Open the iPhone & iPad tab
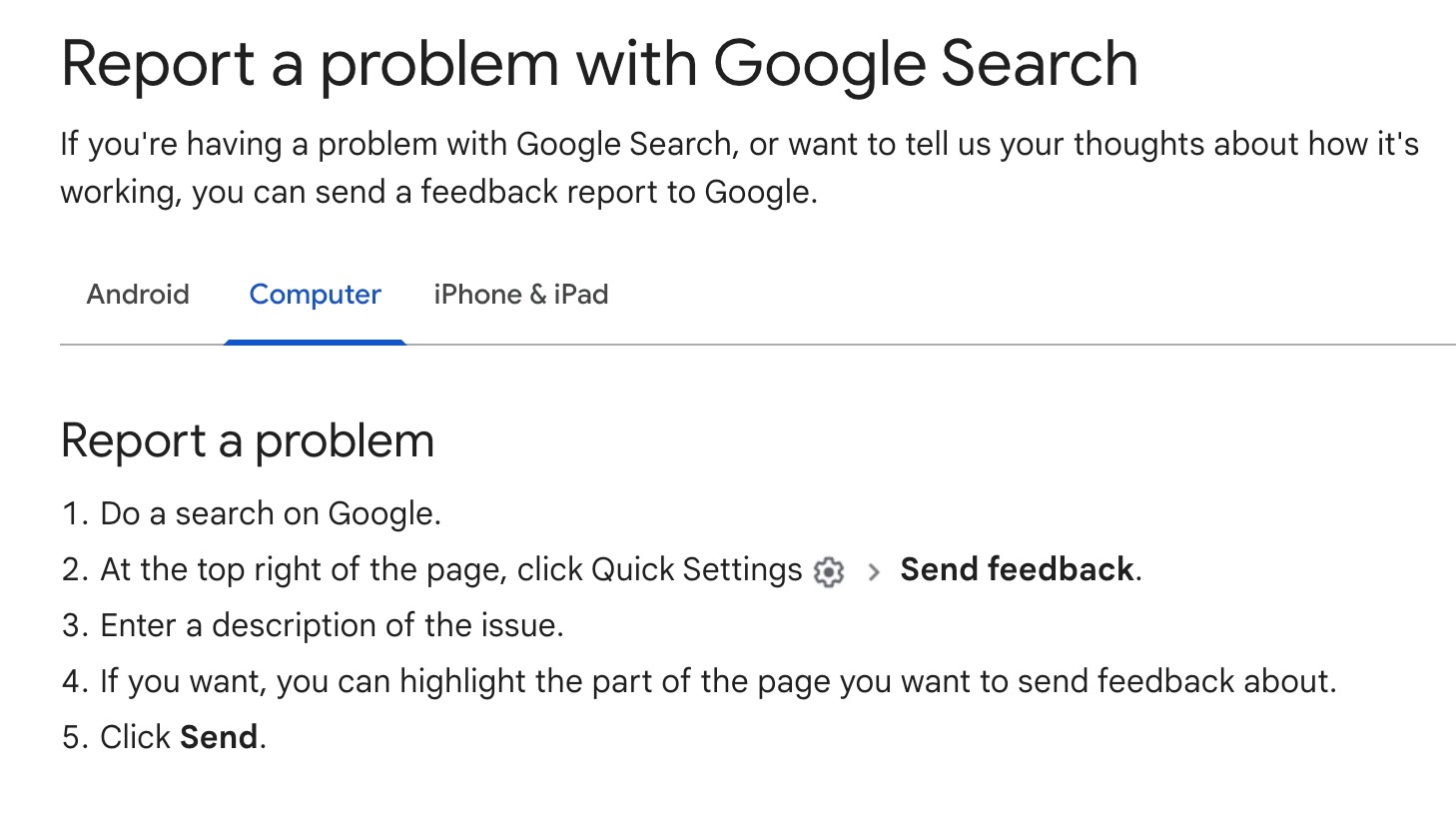 click(x=520, y=295)
